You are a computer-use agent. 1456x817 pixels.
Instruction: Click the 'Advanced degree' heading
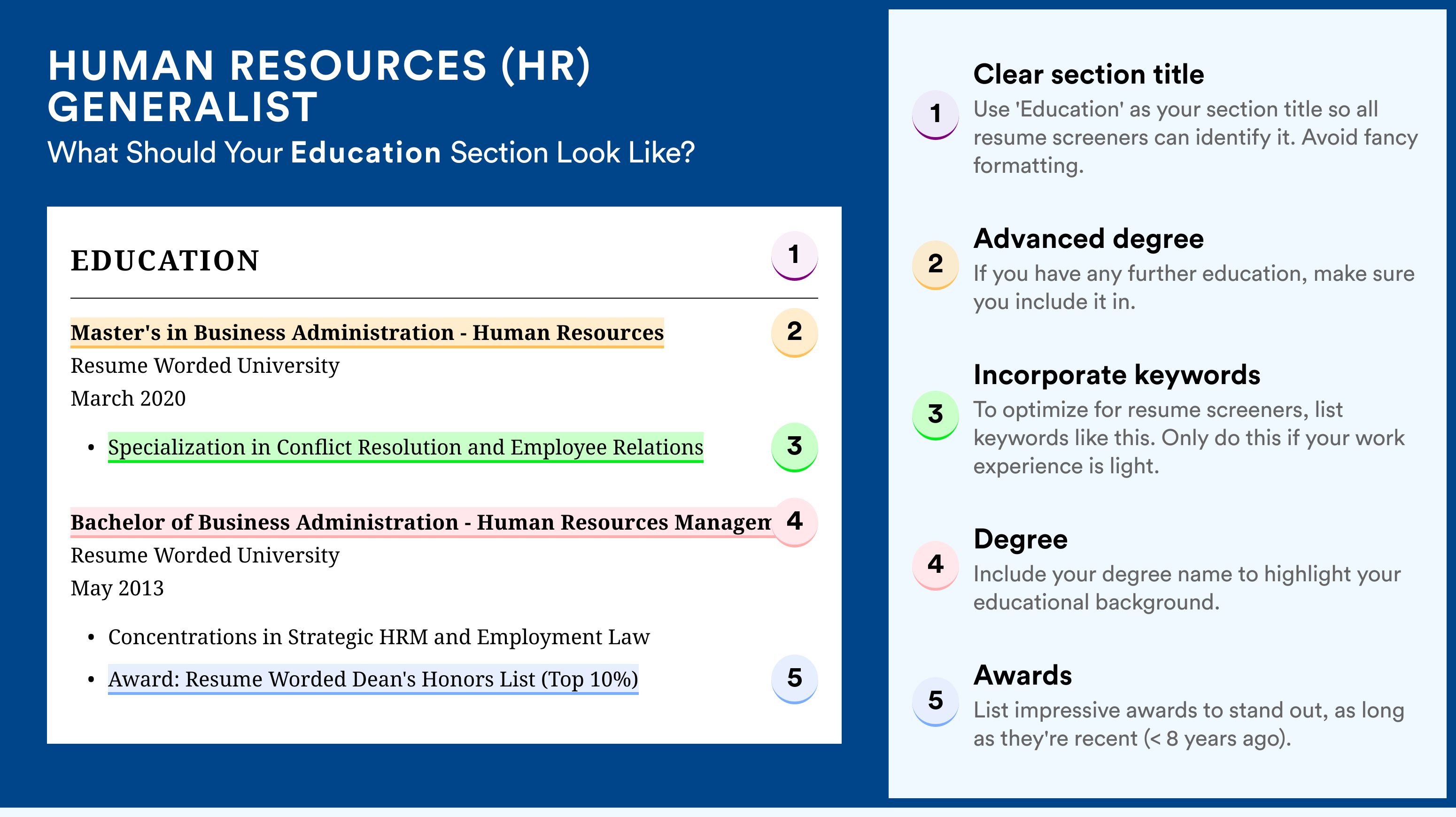1089,239
